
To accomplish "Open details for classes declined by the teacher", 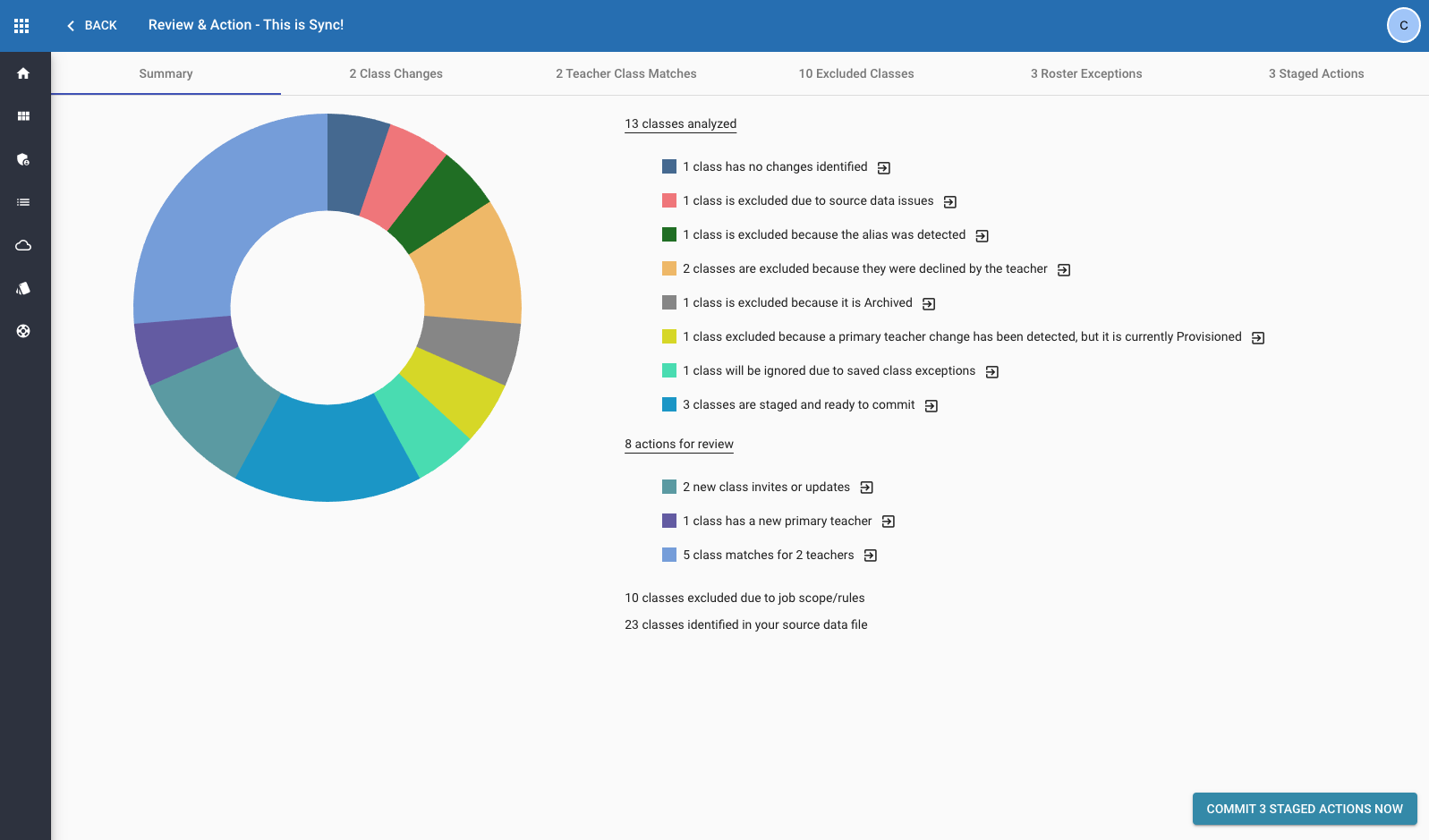I will [x=1064, y=270].
